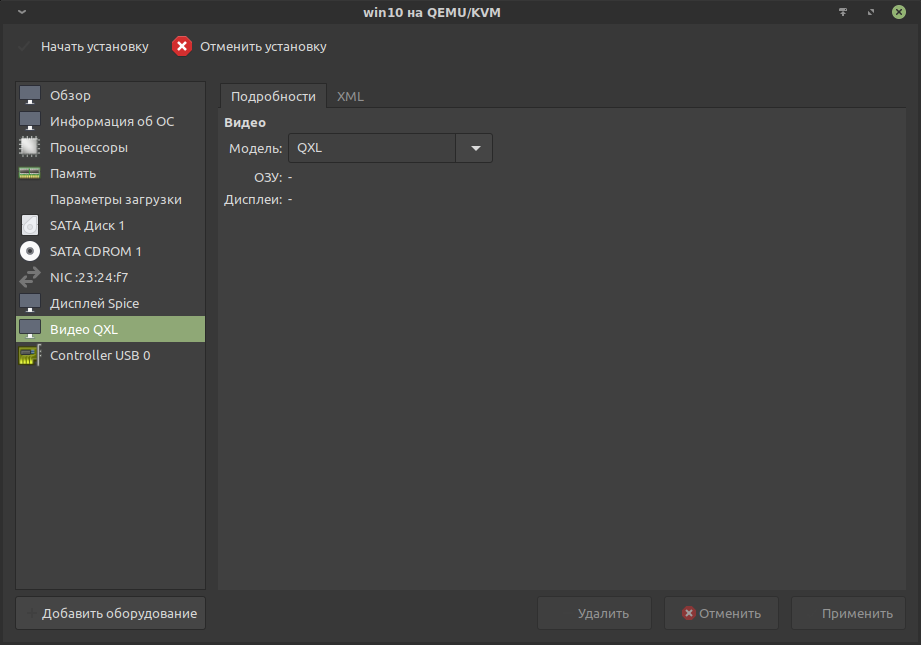Click the QXL model combo box field
The width and height of the screenshot is (921, 645).
pyautogui.click(x=371, y=148)
